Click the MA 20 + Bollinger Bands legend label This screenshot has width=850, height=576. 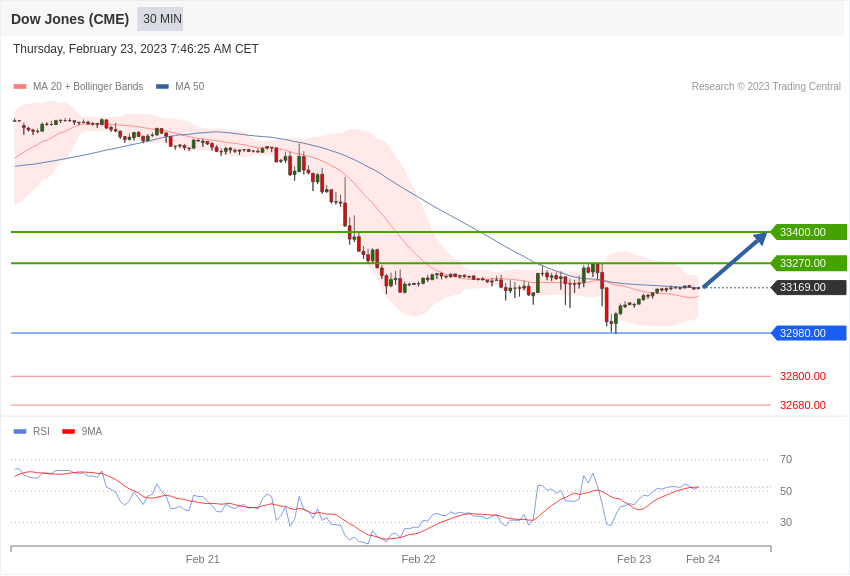(x=88, y=86)
